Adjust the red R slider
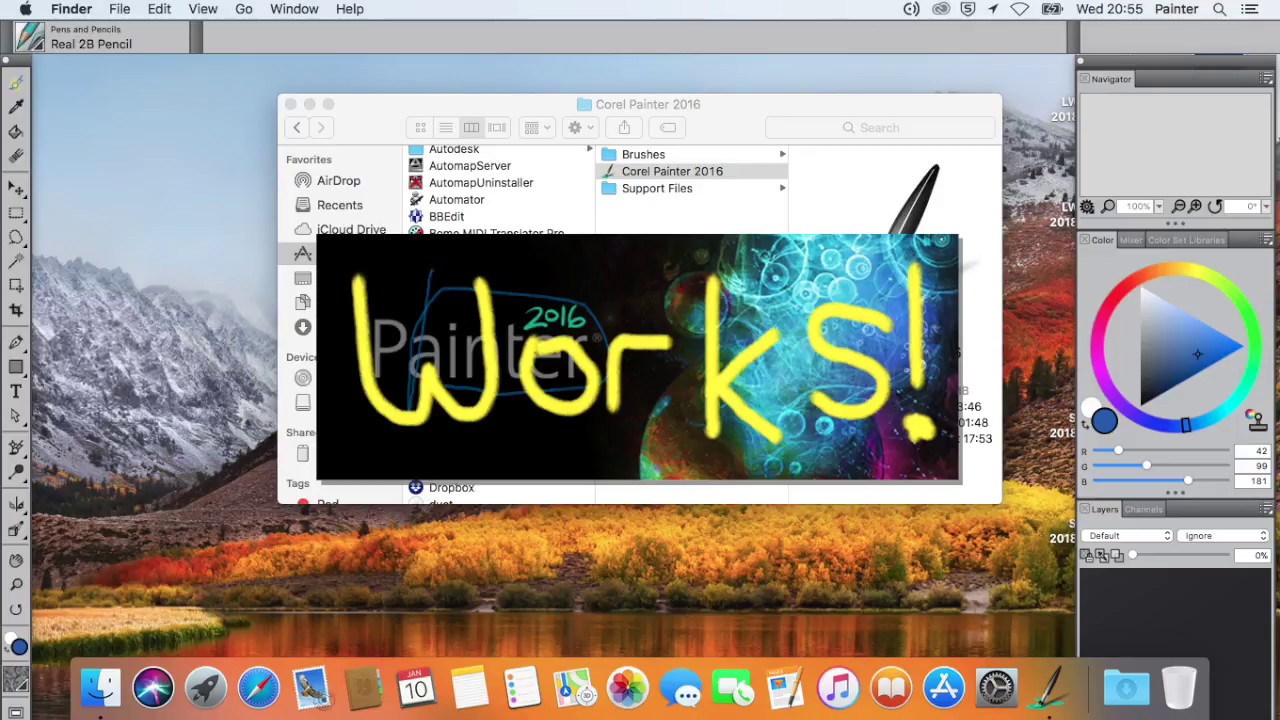 click(1160, 451)
